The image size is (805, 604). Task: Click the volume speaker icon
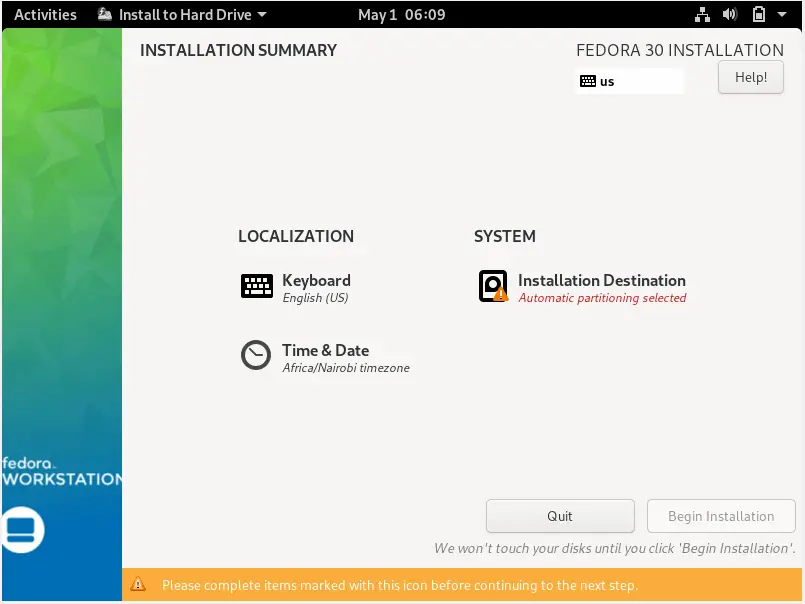(x=730, y=14)
